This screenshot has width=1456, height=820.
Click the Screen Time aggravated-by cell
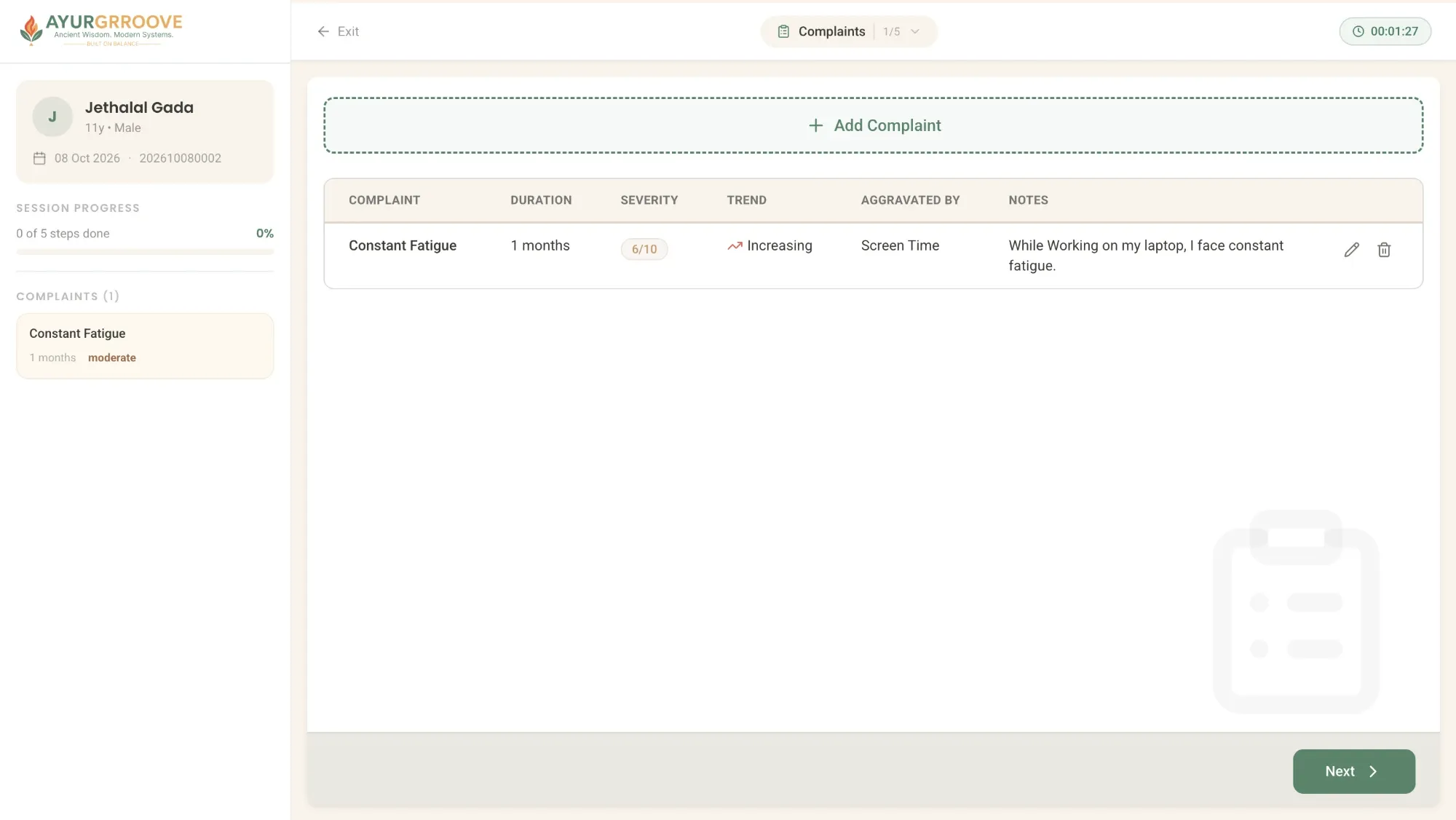point(900,245)
